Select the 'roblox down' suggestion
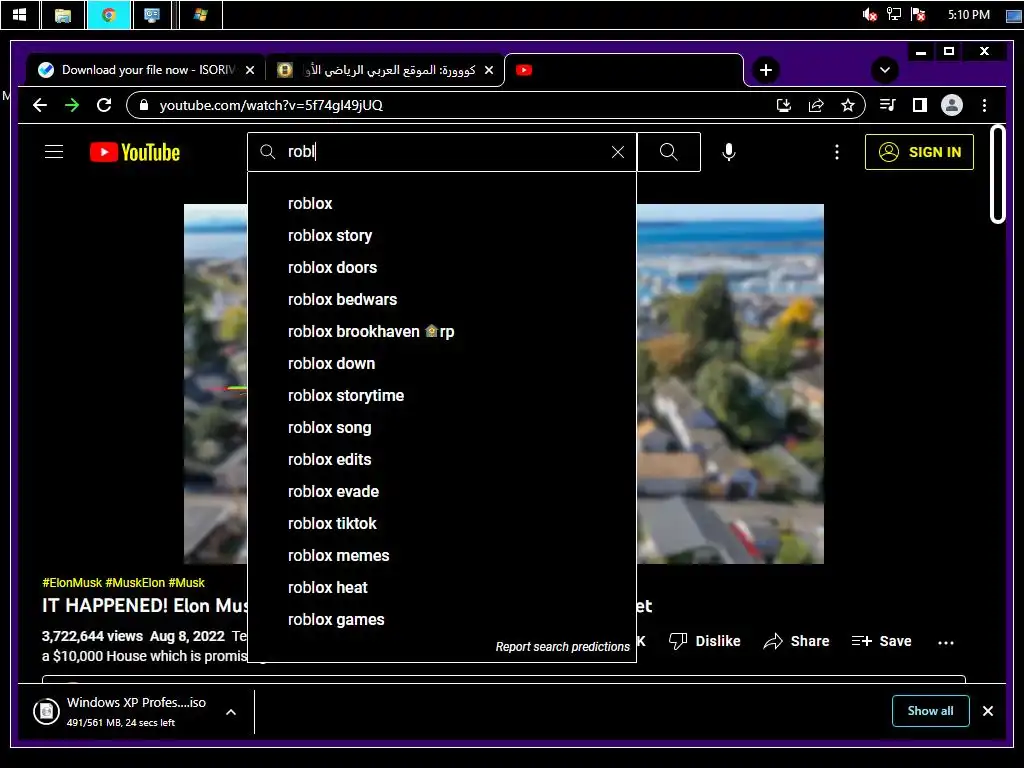 [x=442, y=364]
